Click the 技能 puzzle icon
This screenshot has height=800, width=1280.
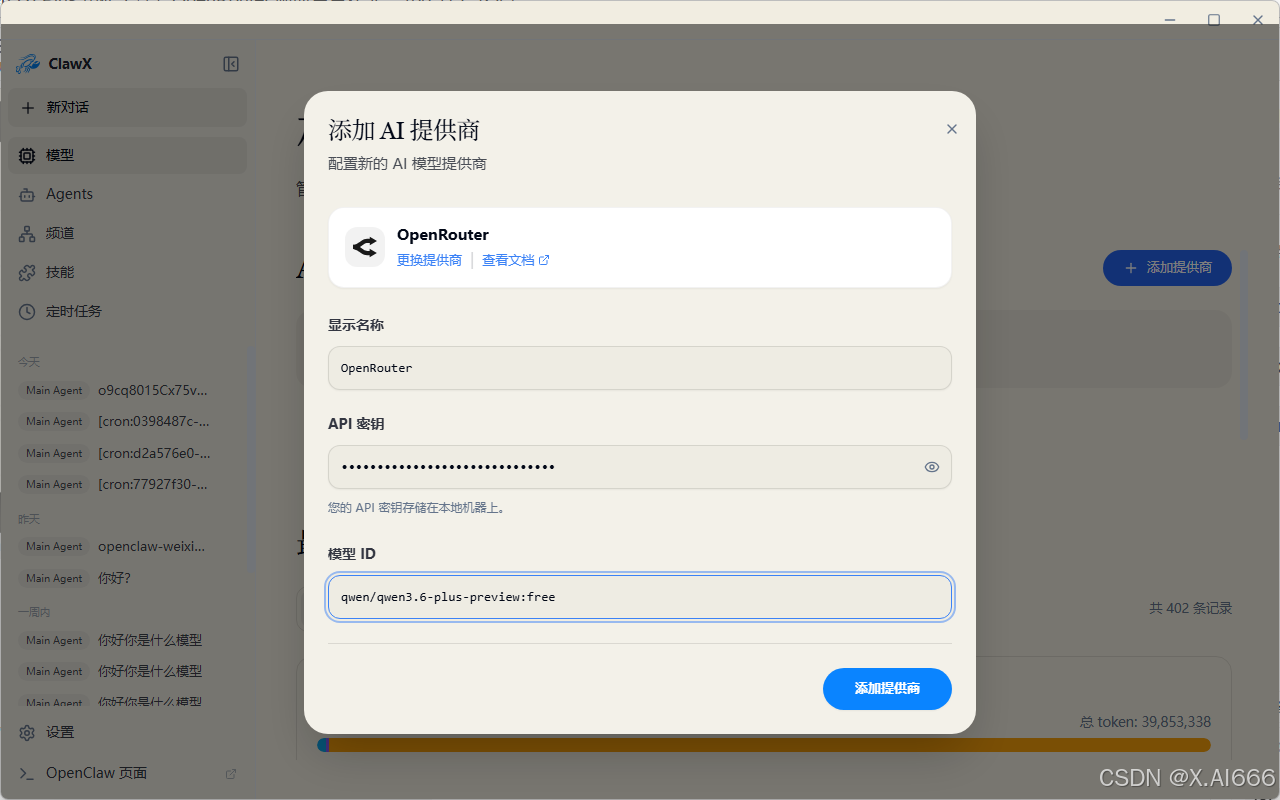(x=27, y=272)
